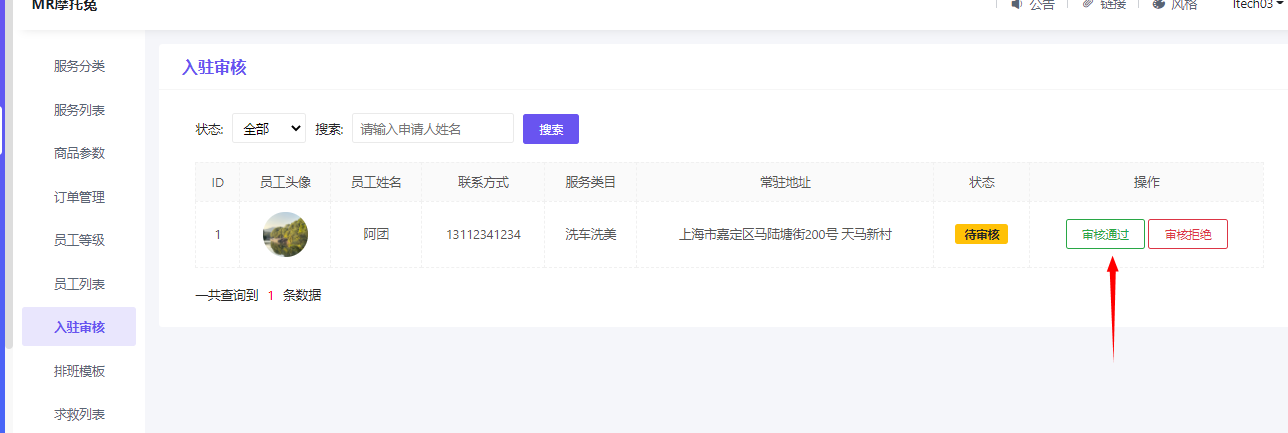Select 订单管理 in sidebar
1288x433 pixels.
pos(79,197)
